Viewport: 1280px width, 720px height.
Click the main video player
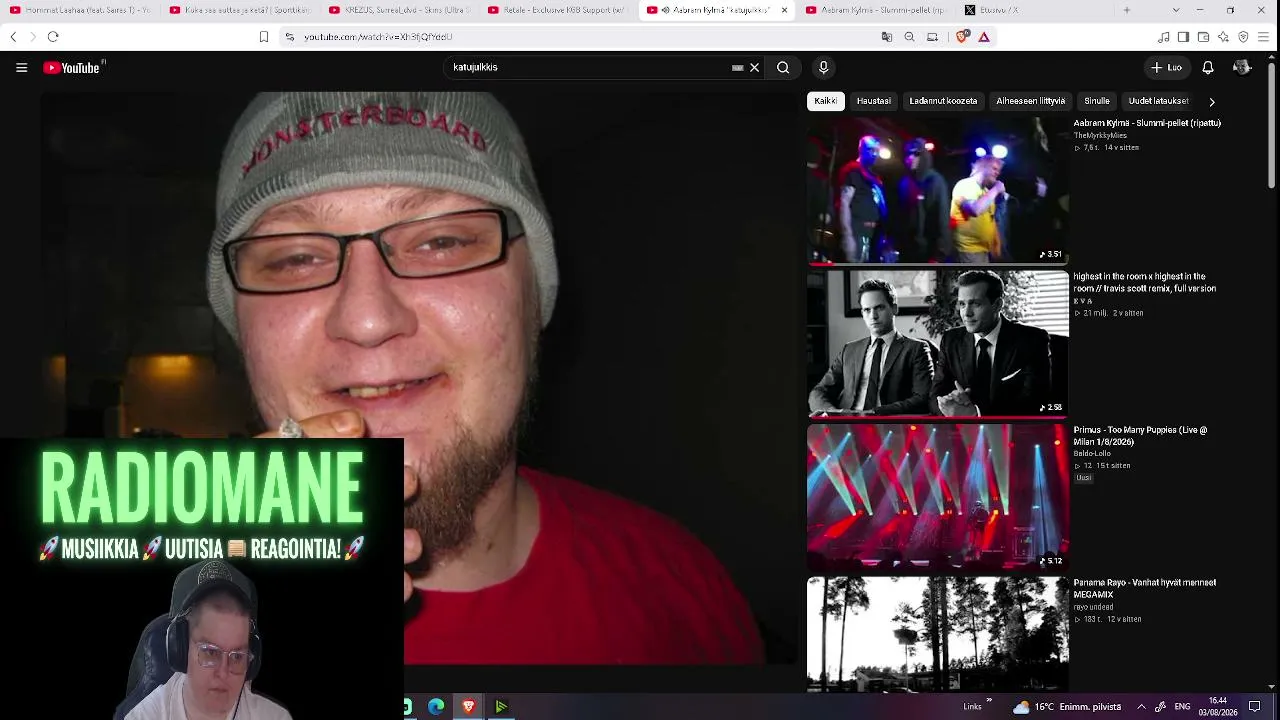click(420, 378)
